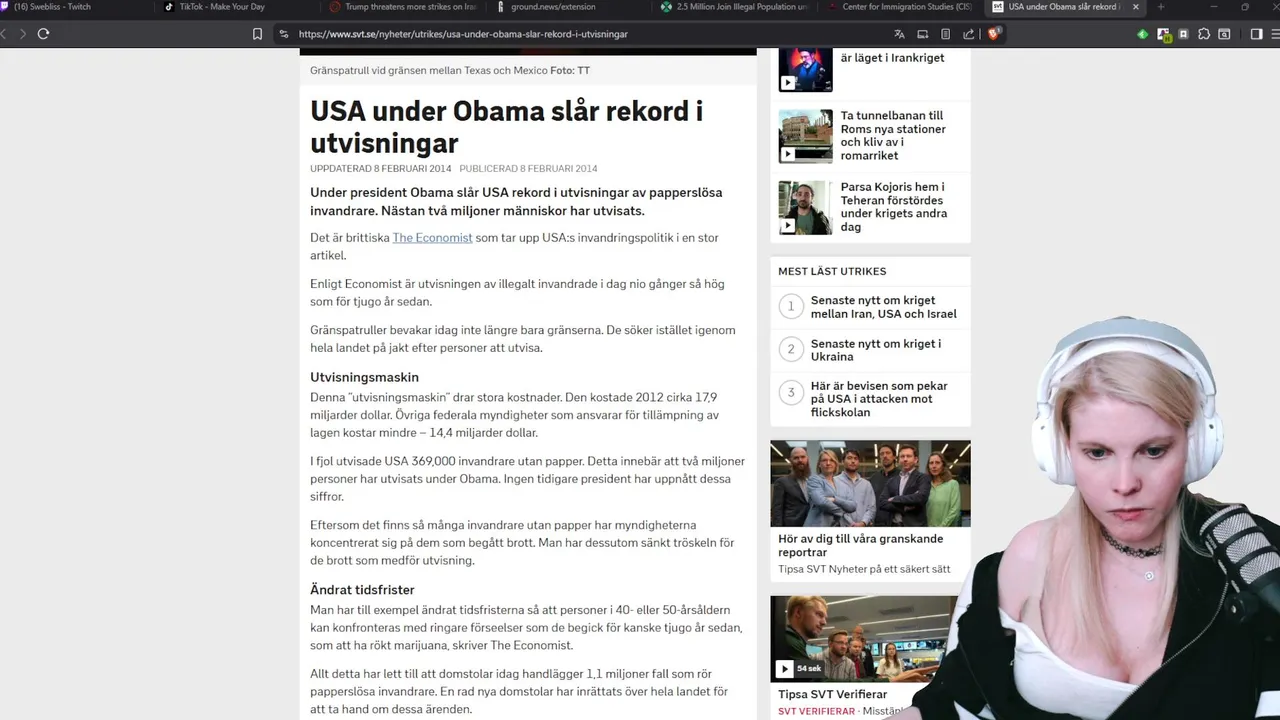This screenshot has height=720, width=1280.
Task: Toggle the browser sidebar panel icon
Action: pos(1256,33)
